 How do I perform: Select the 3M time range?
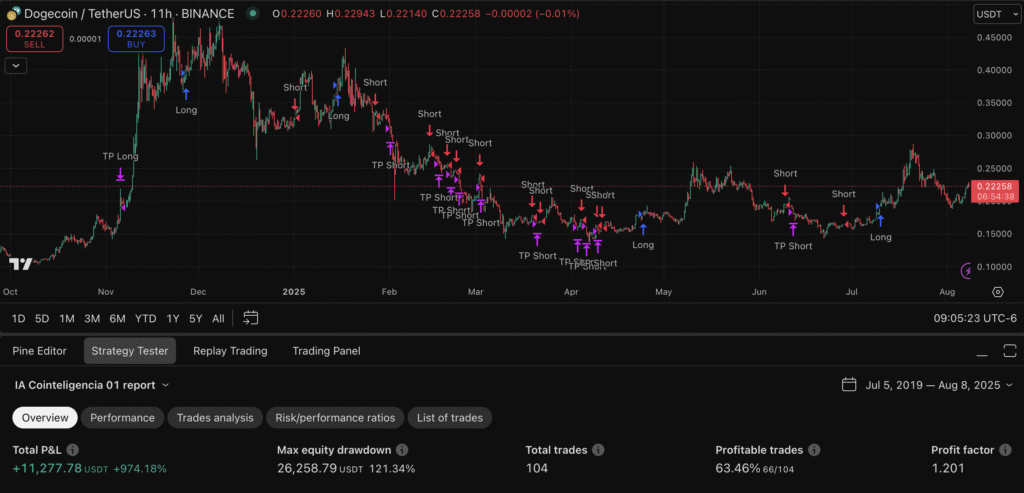tap(92, 319)
